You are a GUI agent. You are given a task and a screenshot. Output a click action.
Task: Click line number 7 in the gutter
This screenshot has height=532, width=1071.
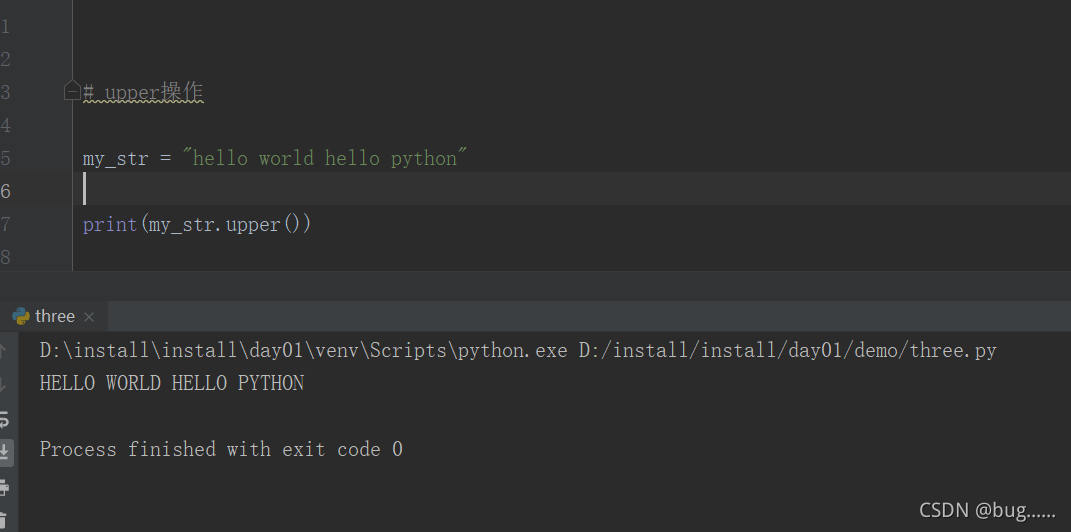click(x=5, y=225)
